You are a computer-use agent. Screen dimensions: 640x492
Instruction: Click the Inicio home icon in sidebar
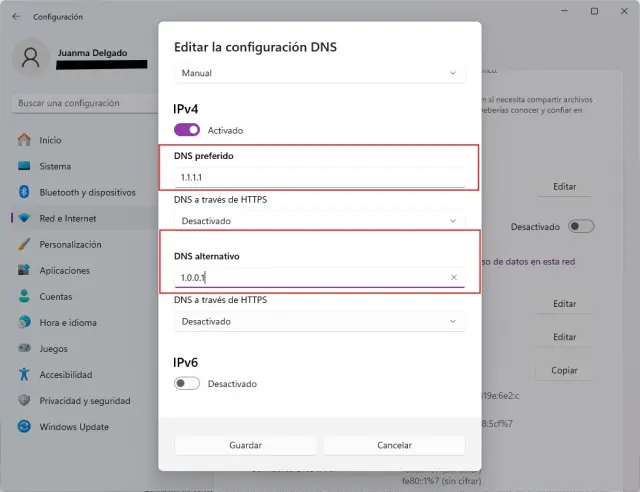(x=24, y=140)
